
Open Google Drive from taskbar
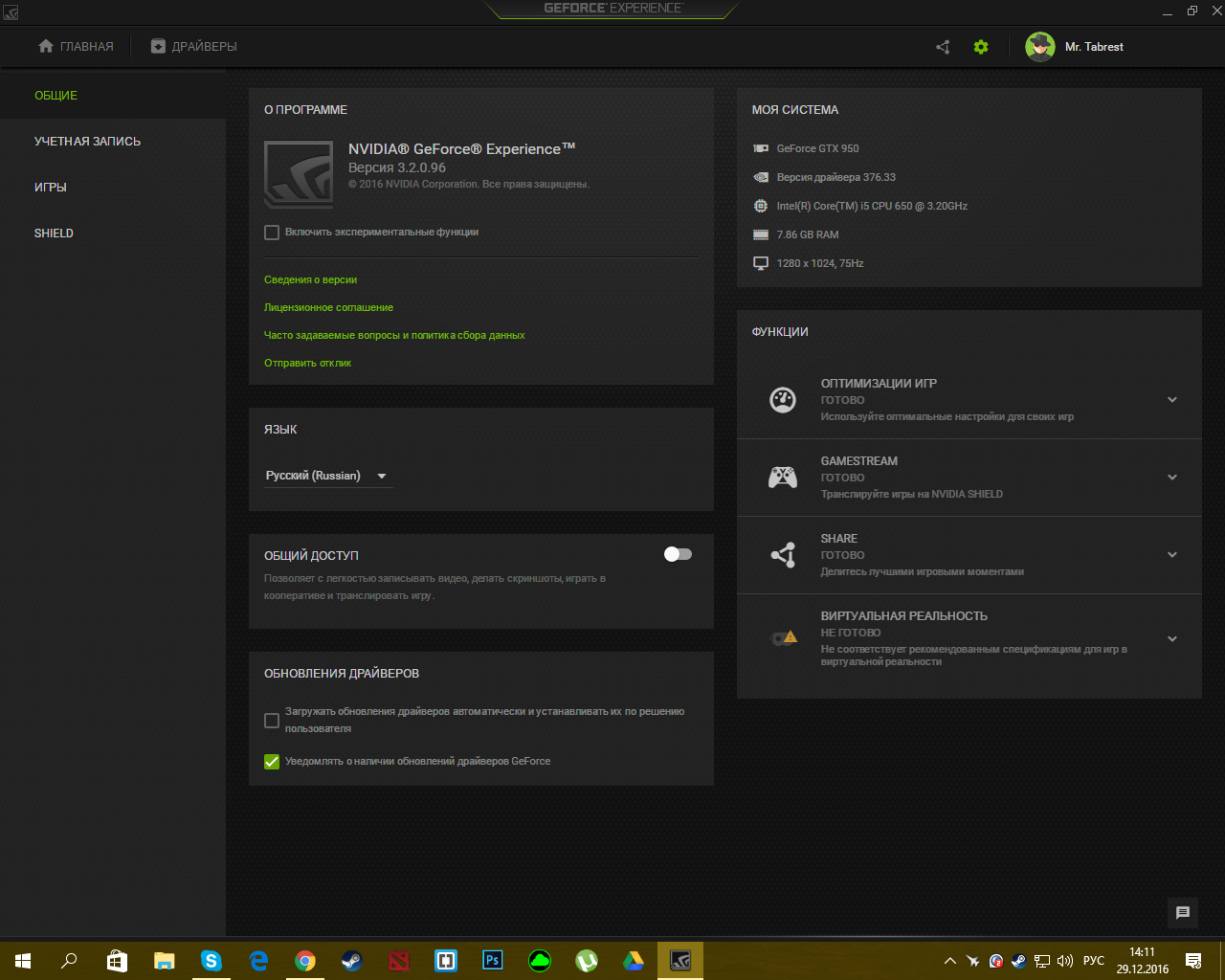click(x=634, y=961)
